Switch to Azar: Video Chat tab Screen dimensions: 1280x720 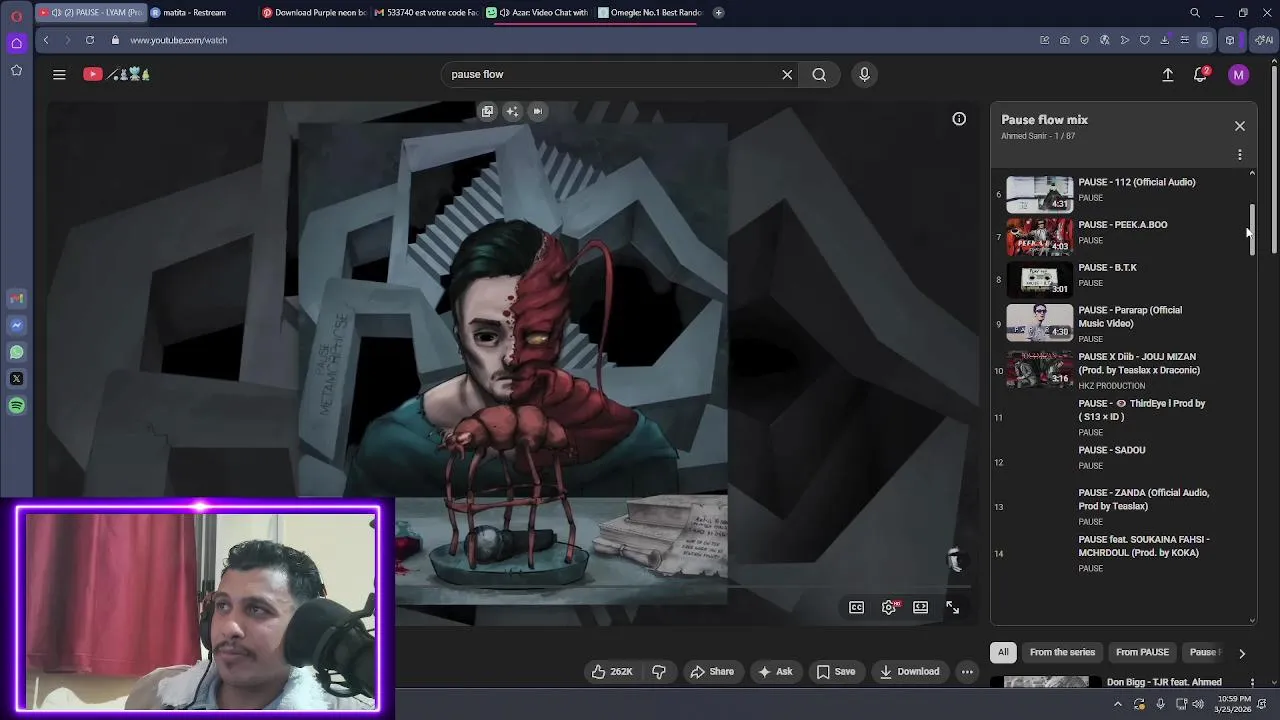click(x=538, y=12)
